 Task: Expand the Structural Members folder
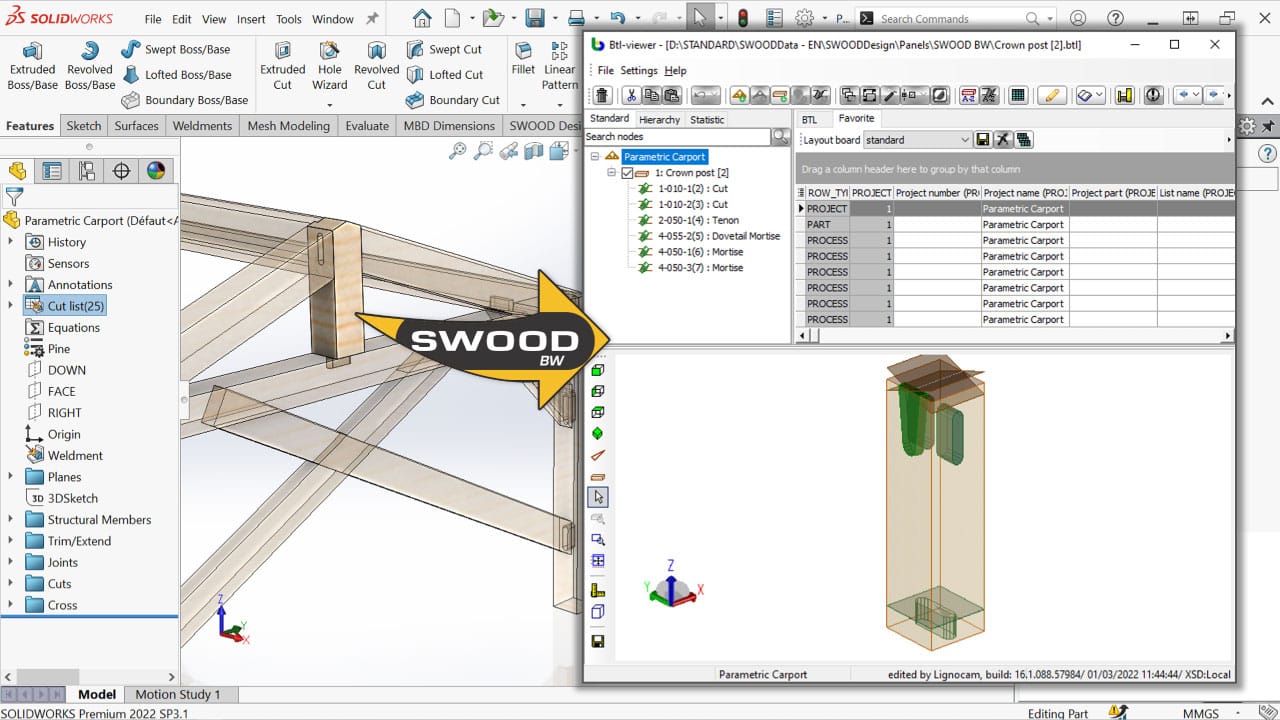(x=11, y=520)
